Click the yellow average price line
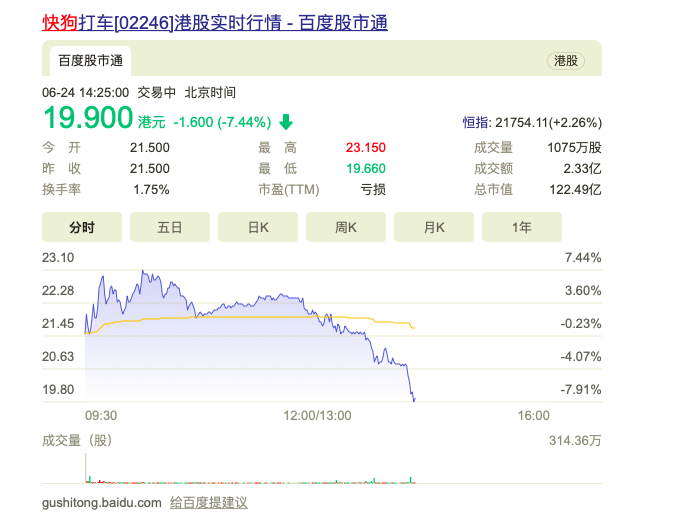Viewport: 682px width, 527px height. click(250, 317)
